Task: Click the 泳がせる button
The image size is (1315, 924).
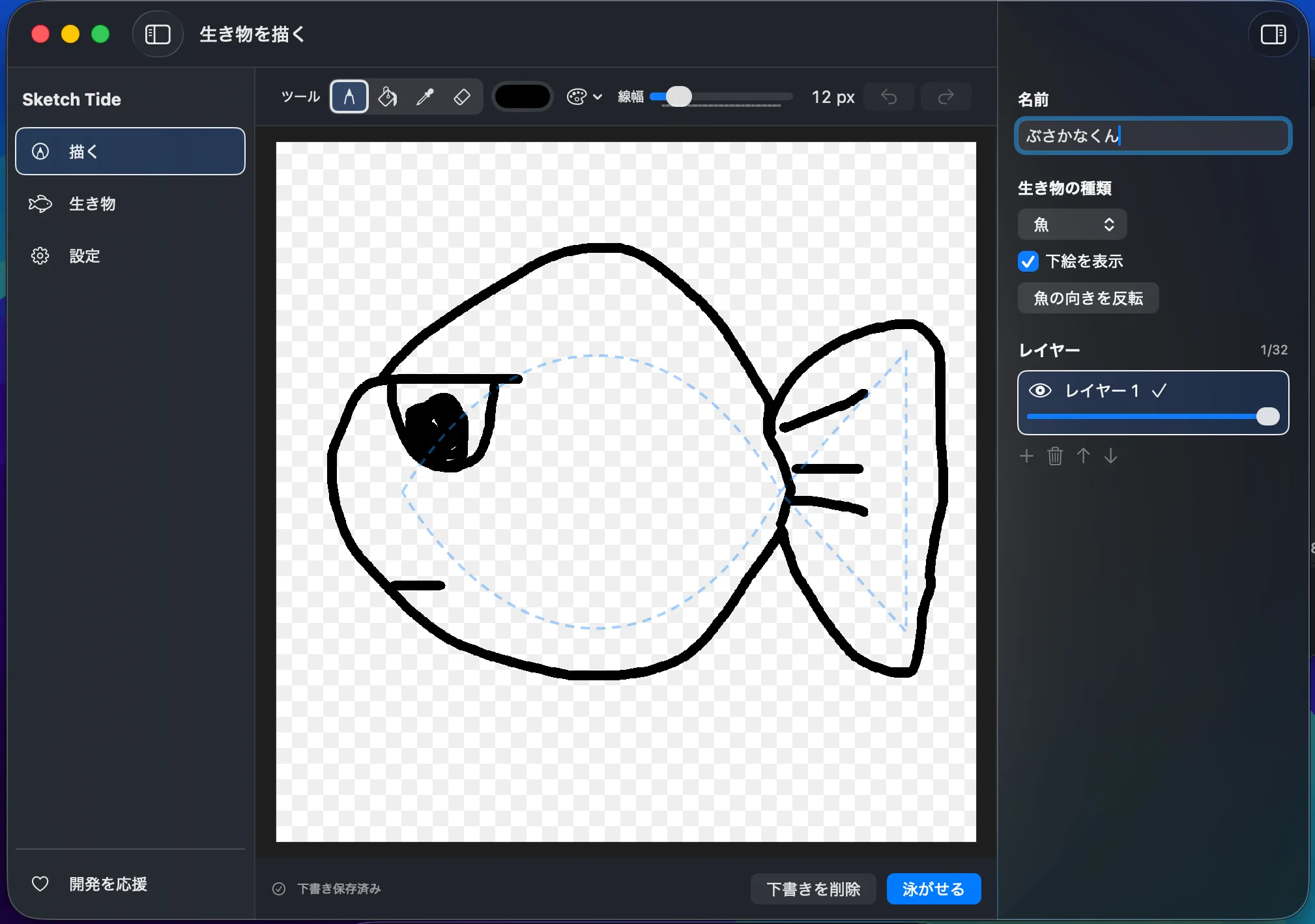Action: click(933, 889)
